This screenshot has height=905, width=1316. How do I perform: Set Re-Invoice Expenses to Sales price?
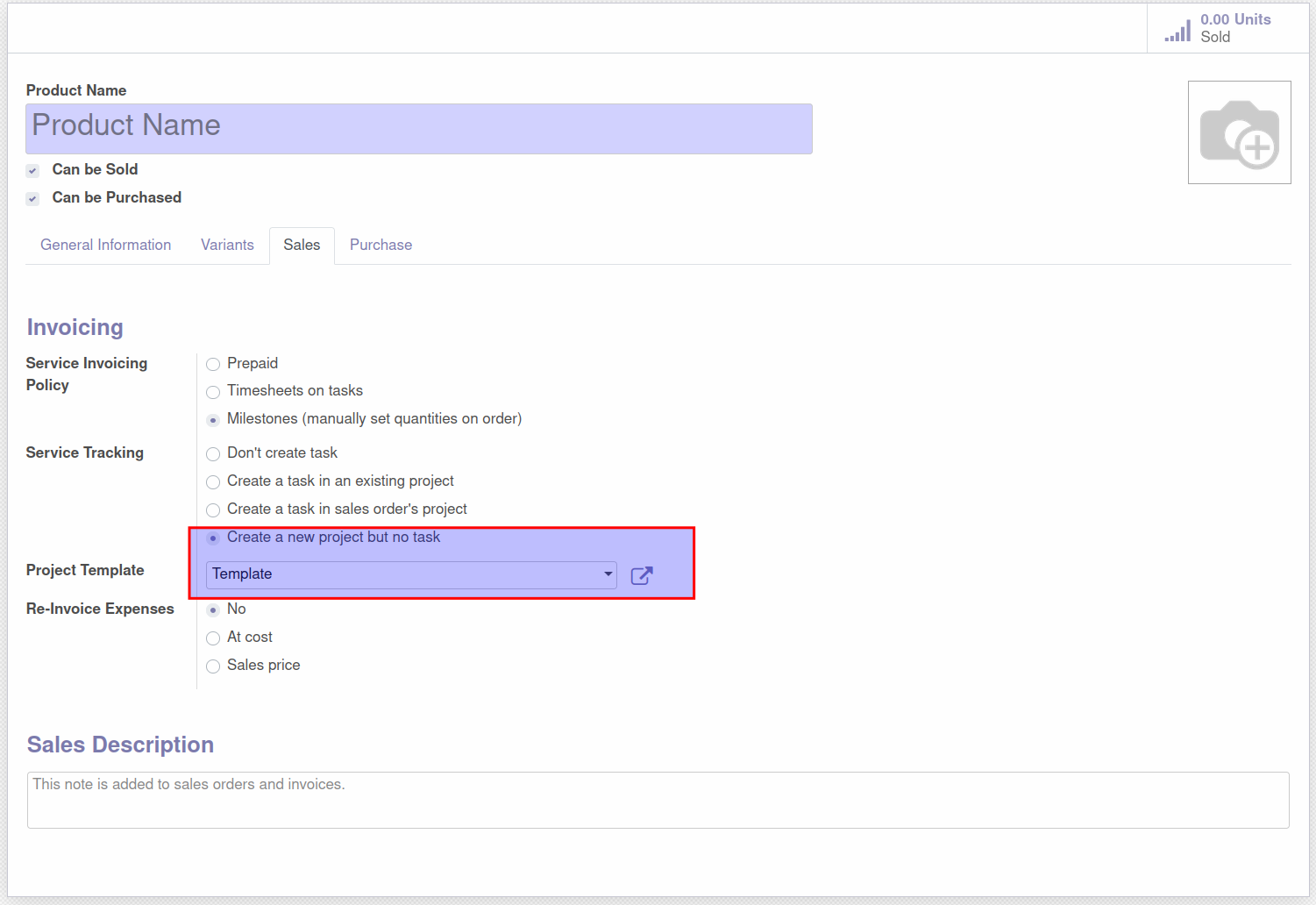coord(213,666)
